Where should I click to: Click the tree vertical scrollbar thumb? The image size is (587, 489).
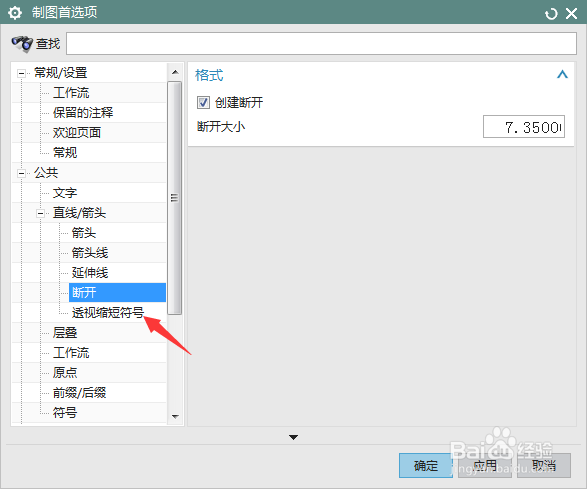174,198
